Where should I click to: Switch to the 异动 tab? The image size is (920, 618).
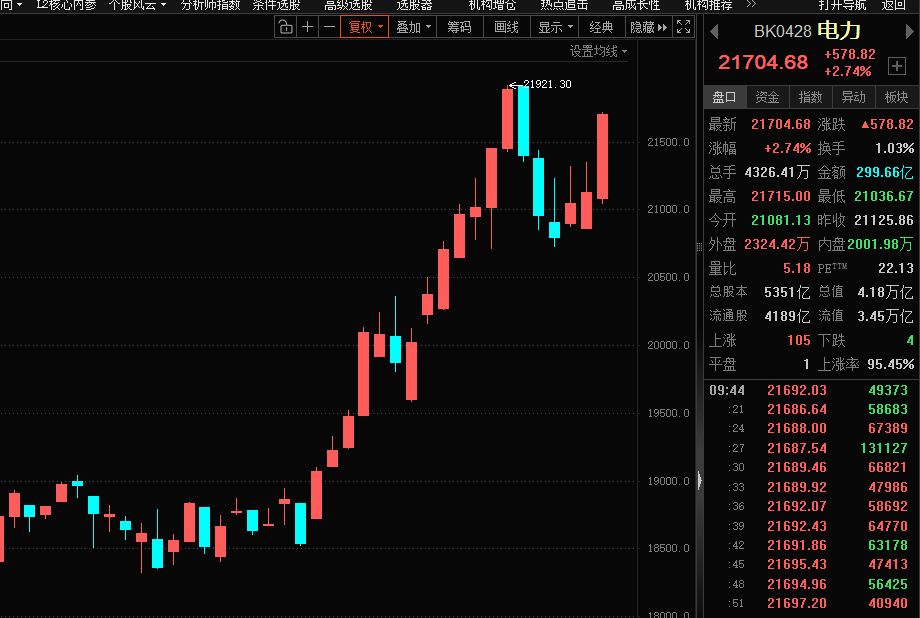[x=853, y=97]
